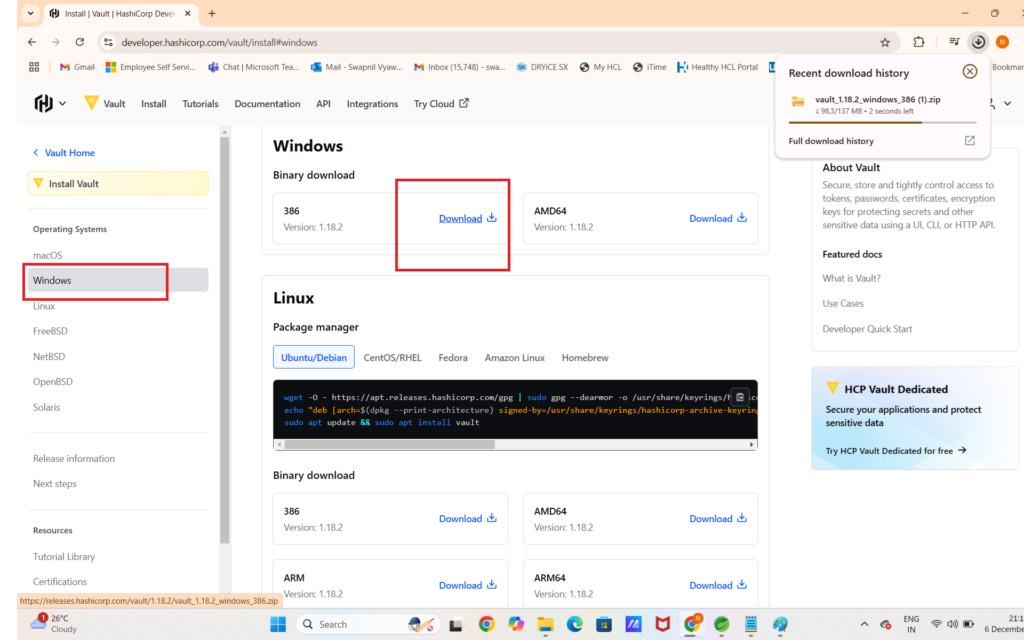Open the Tutorial Library resource
Screen dimensions: 1024x640
(x=64, y=556)
